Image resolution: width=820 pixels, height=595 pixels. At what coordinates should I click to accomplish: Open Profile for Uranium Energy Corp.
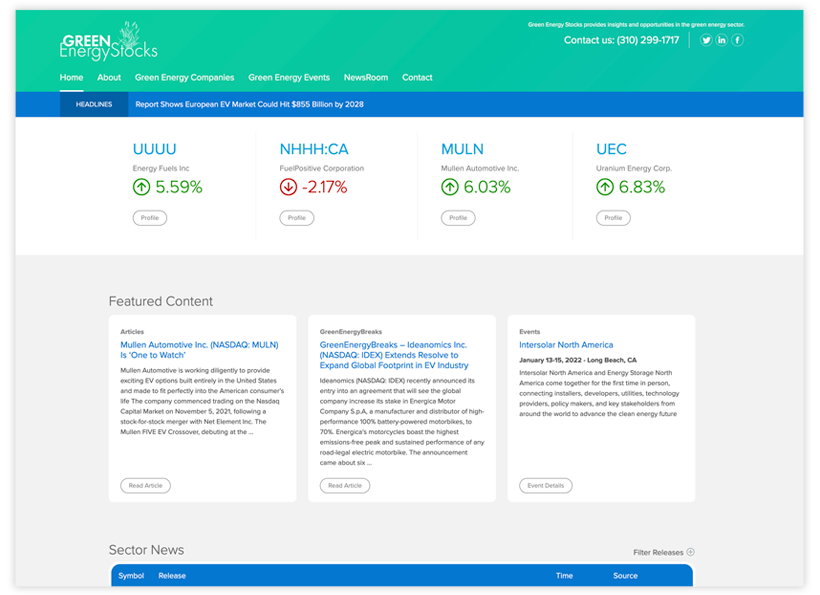613,218
